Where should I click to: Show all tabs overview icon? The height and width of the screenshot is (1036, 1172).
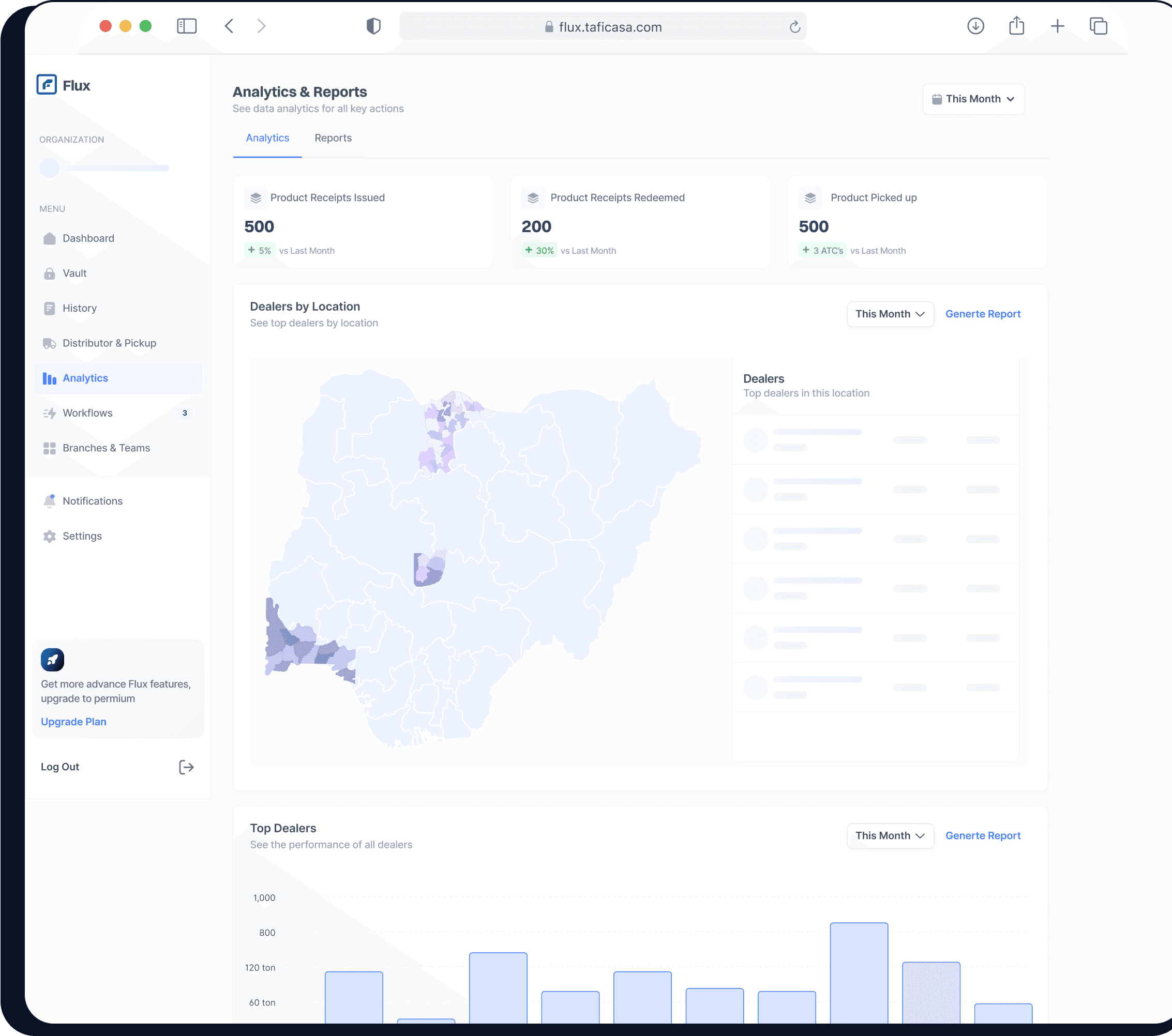1098,26
